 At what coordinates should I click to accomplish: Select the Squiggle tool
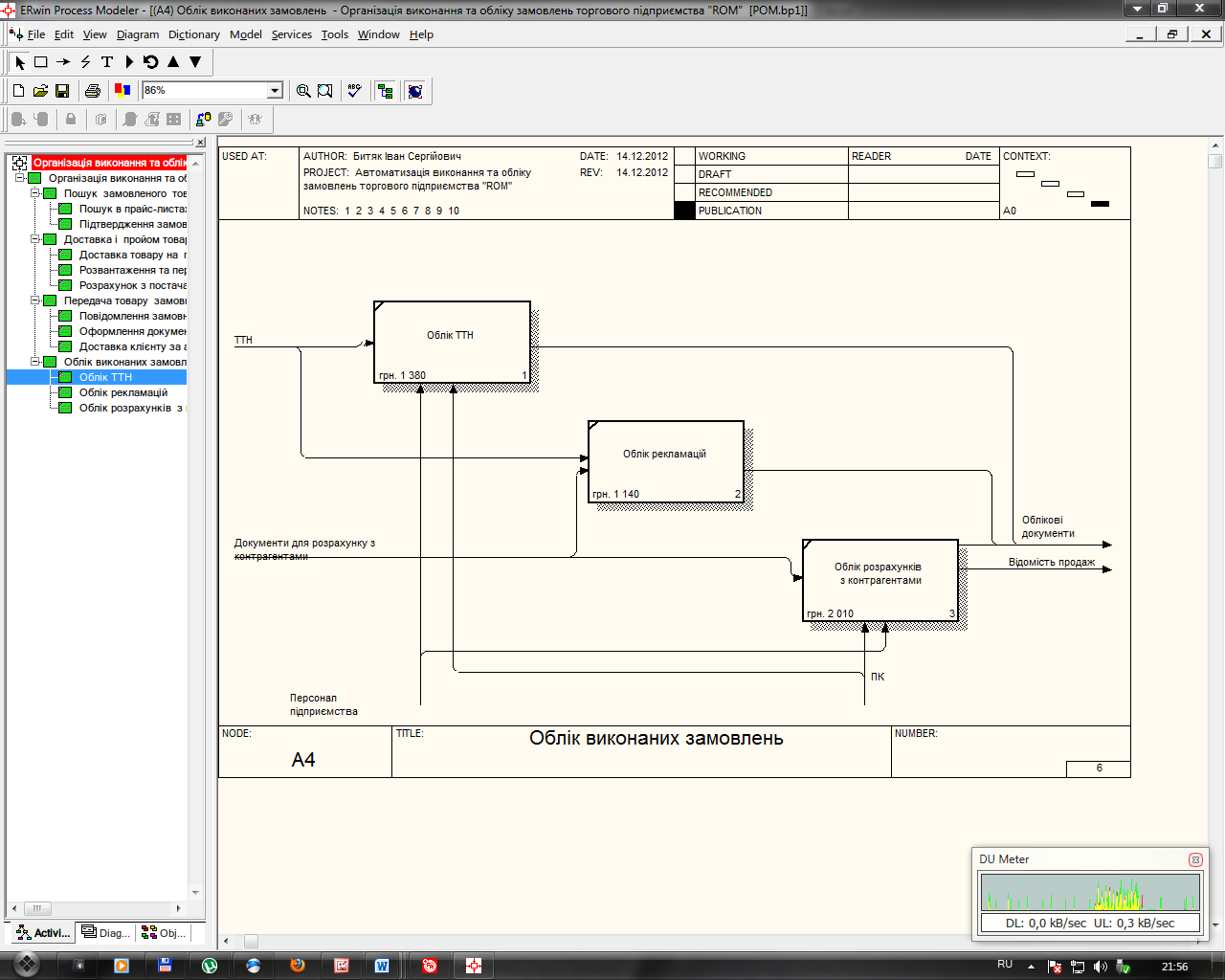(x=85, y=62)
